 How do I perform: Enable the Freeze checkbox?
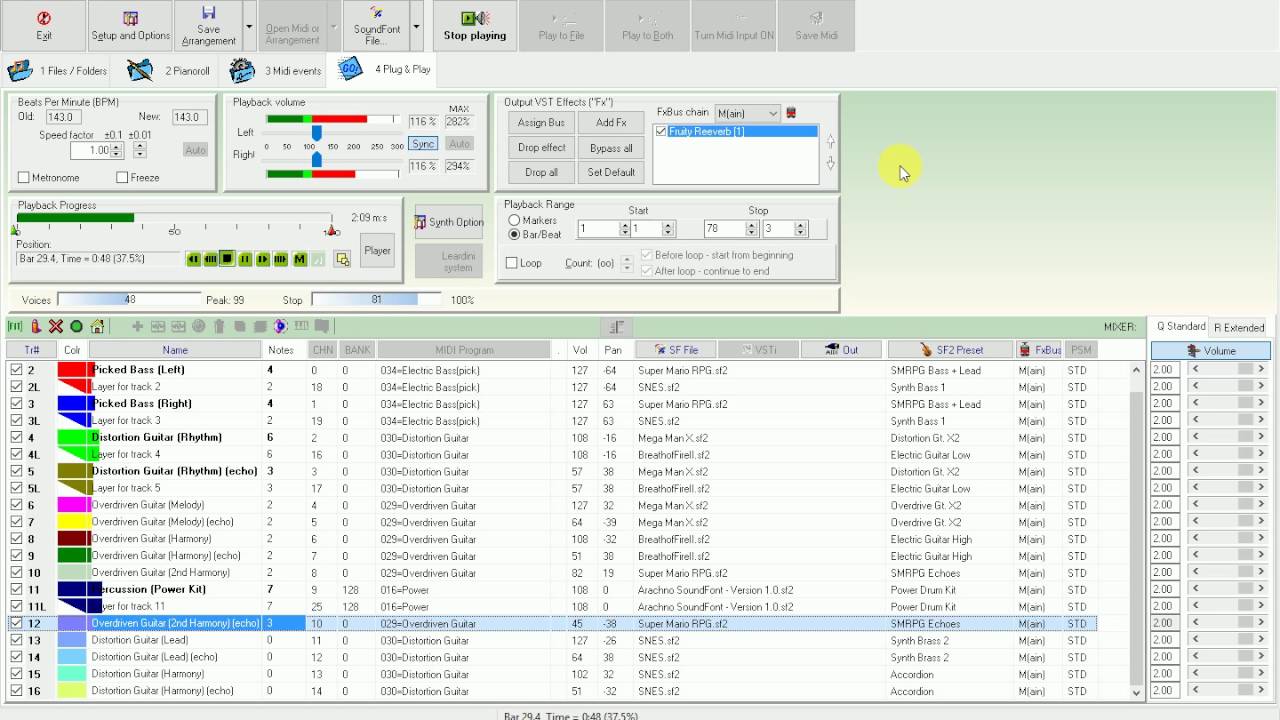pos(122,178)
